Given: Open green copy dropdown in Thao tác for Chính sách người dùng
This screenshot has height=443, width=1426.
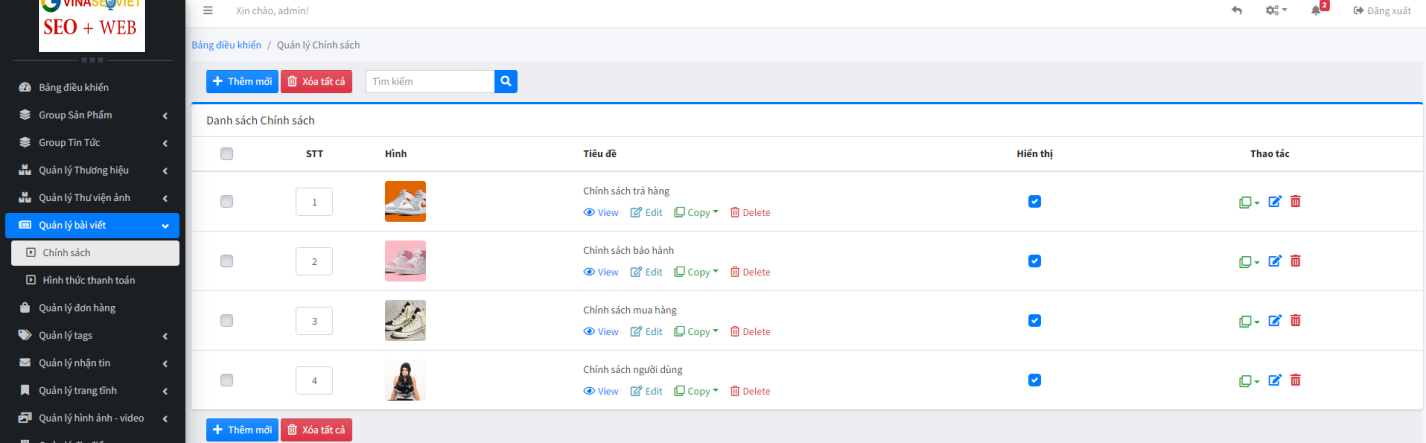Looking at the screenshot, I should (1249, 381).
